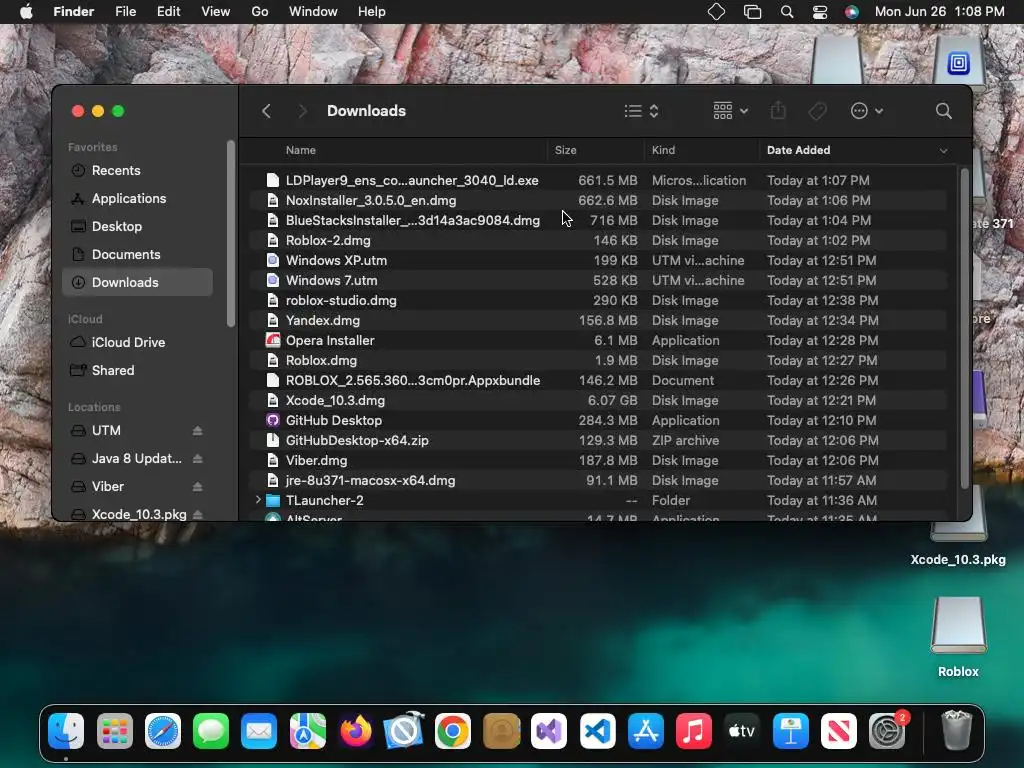Open Visual Studio Code from the Dock
This screenshot has width=1024, height=768.
coord(598,731)
